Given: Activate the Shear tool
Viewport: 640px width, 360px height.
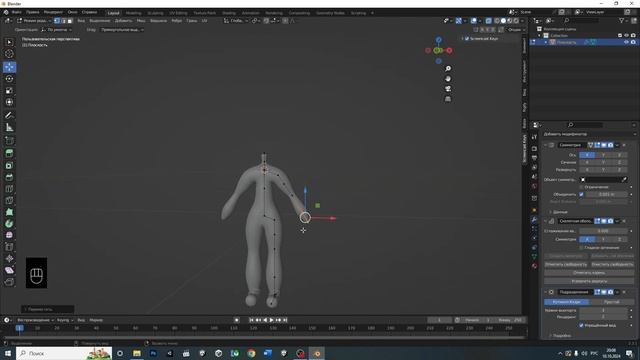Looking at the screenshot, I should pos(9,270).
